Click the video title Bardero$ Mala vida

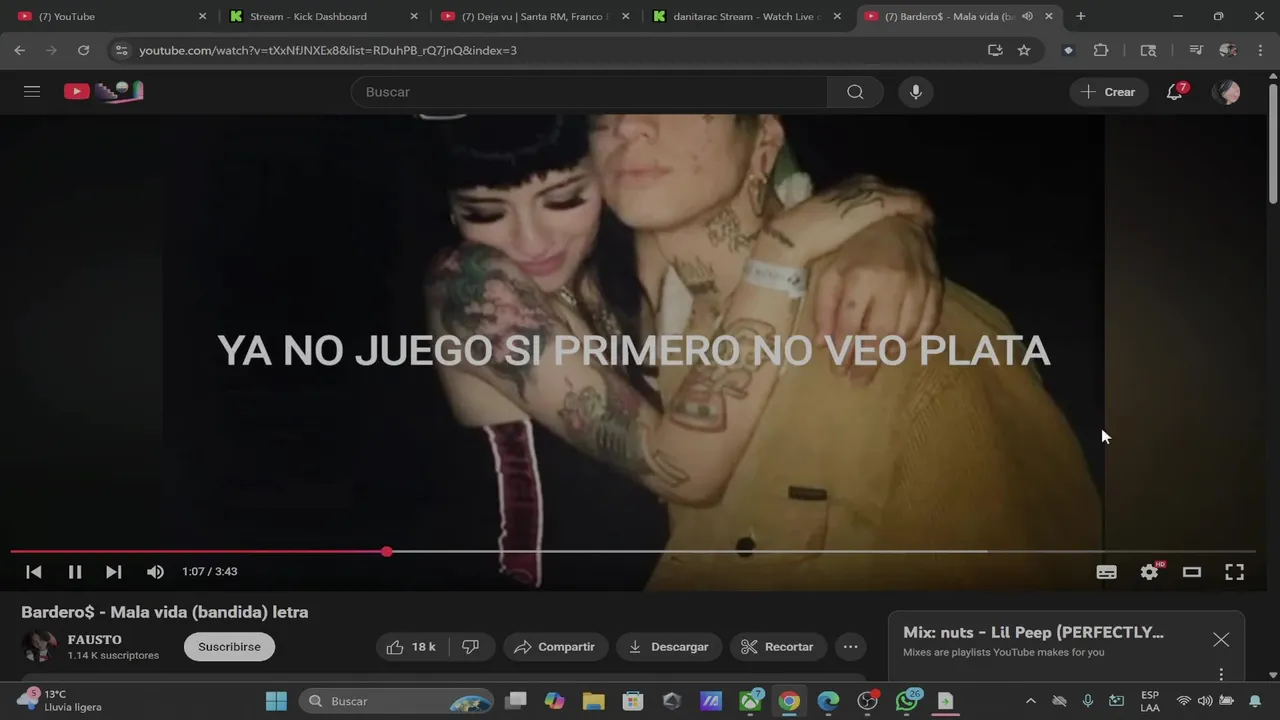(165, 612)
